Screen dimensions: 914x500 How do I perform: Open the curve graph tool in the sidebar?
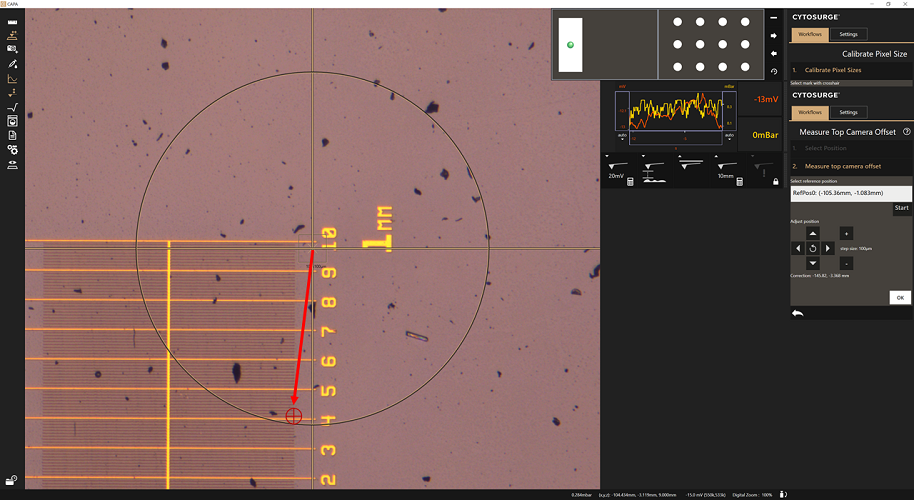12,79
